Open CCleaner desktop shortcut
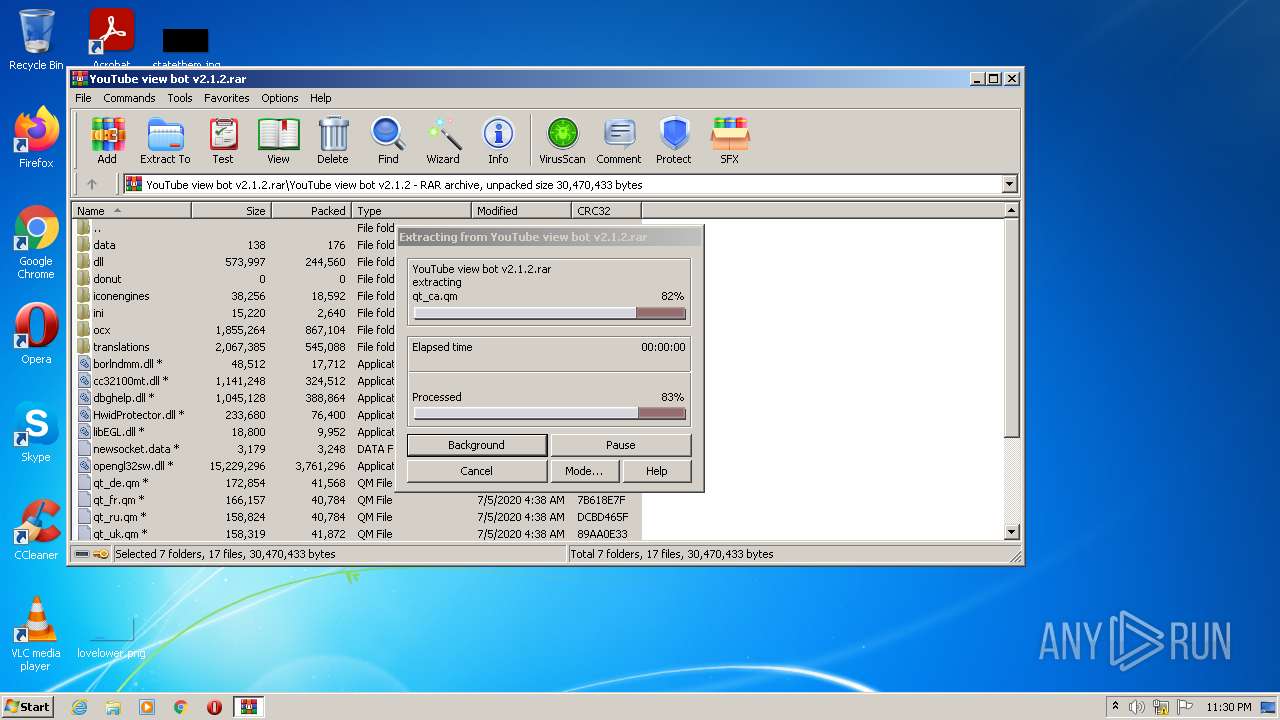1280x720 pixels. 36,530
